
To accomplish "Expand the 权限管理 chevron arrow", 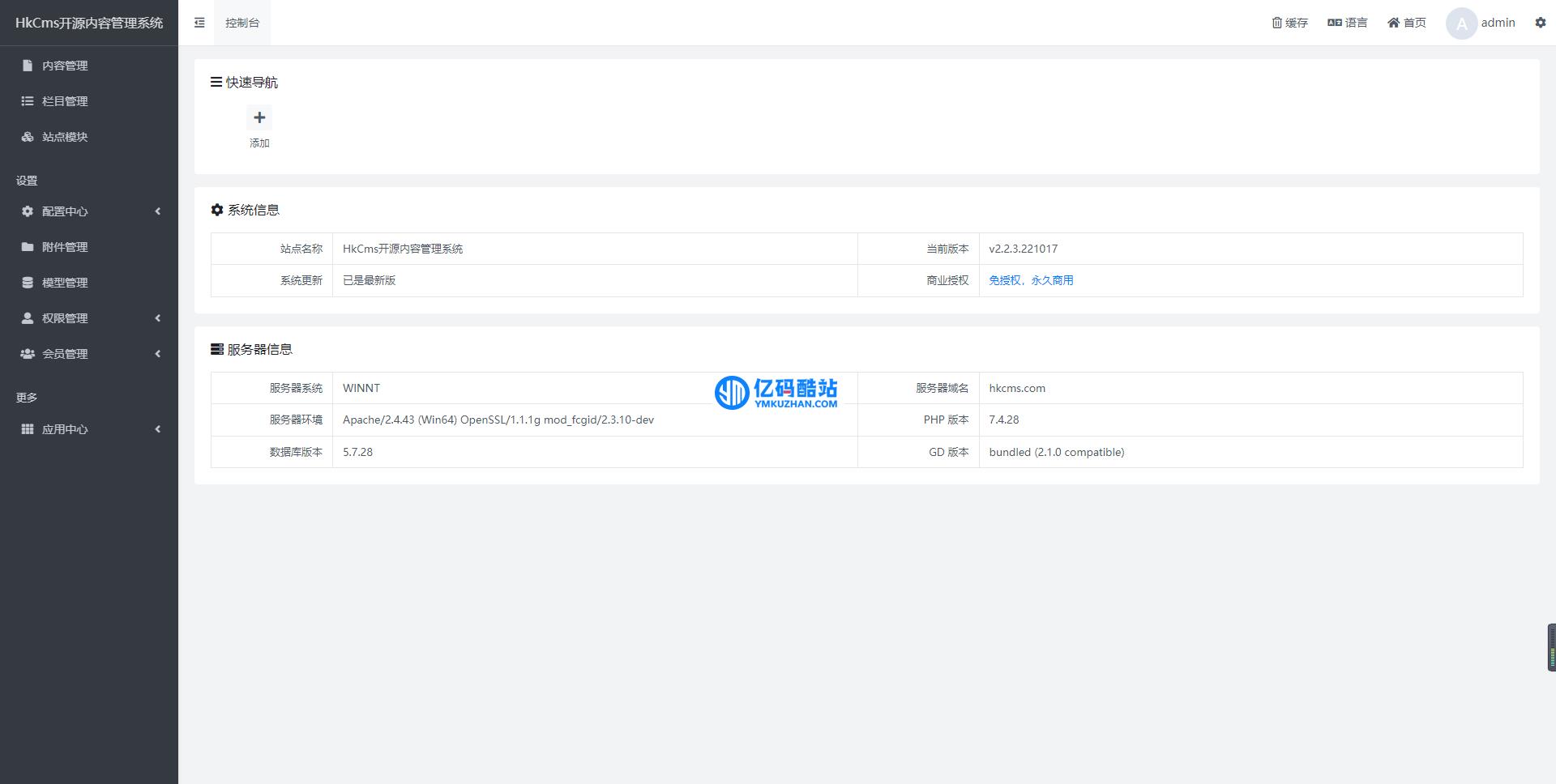I will pyautogui.click(x=158, y=318).
